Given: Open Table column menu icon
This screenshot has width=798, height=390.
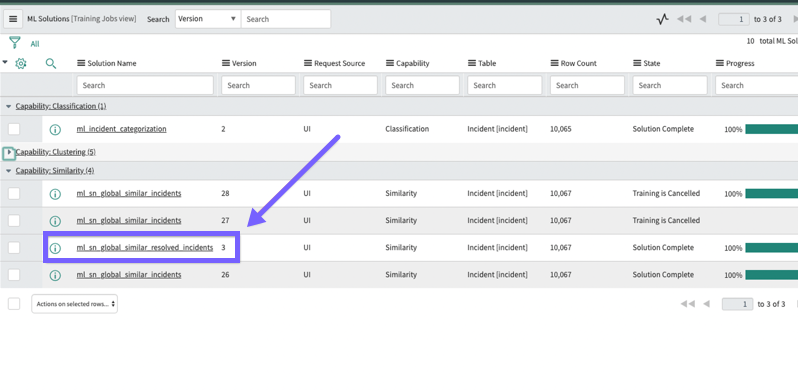Looking at the screenshot, I should [x=472, y=63].
